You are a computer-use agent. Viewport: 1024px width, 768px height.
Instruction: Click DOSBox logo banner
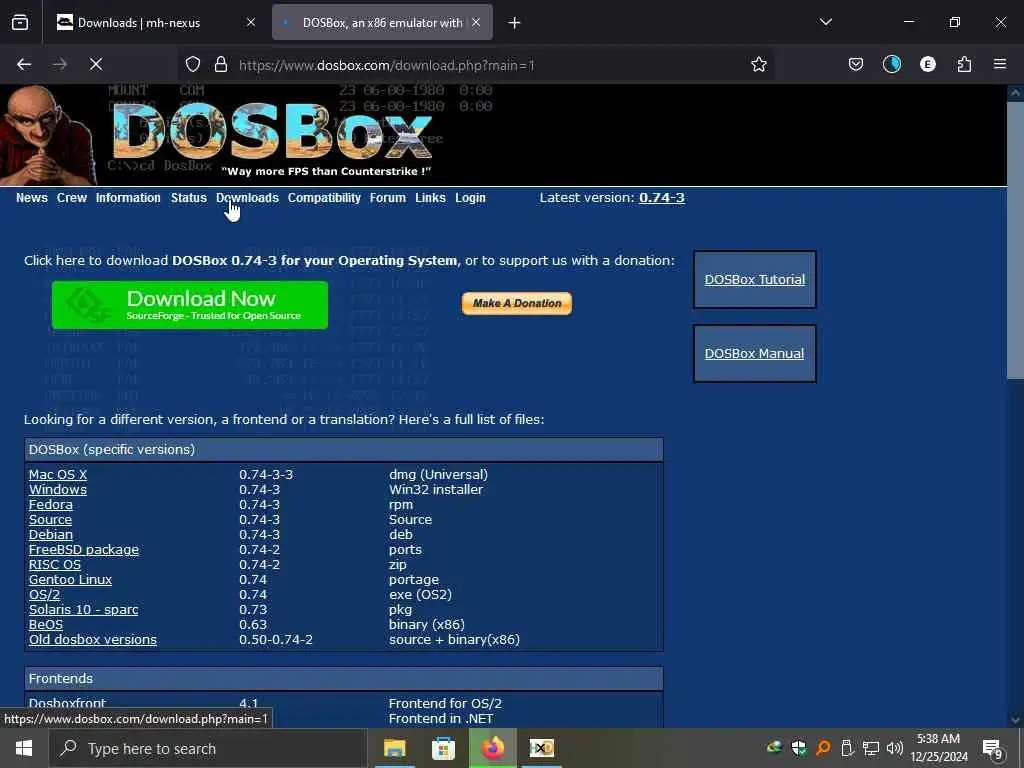tap(273, 134)
